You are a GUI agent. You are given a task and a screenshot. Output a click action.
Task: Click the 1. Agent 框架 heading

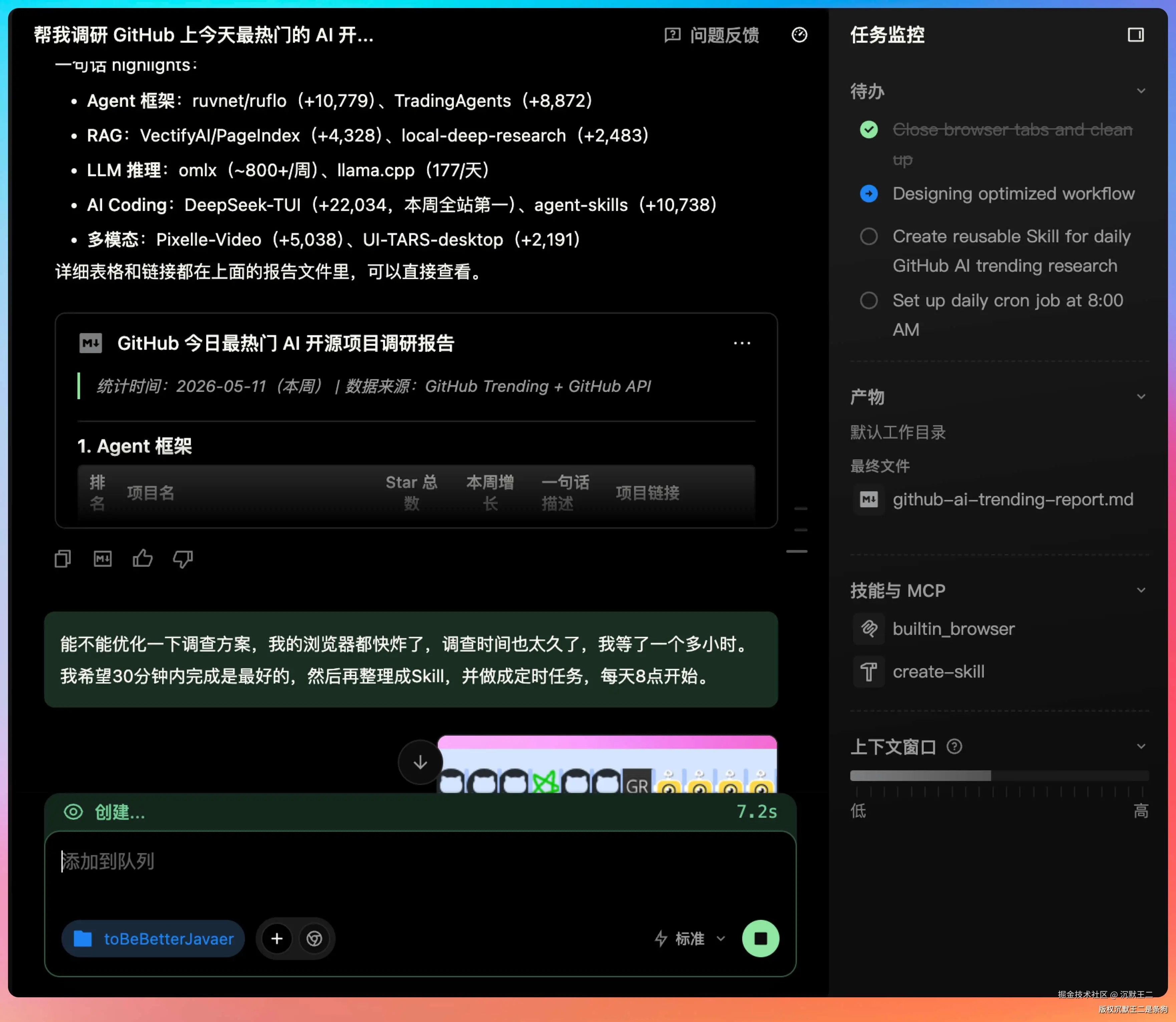pos(134,446)
